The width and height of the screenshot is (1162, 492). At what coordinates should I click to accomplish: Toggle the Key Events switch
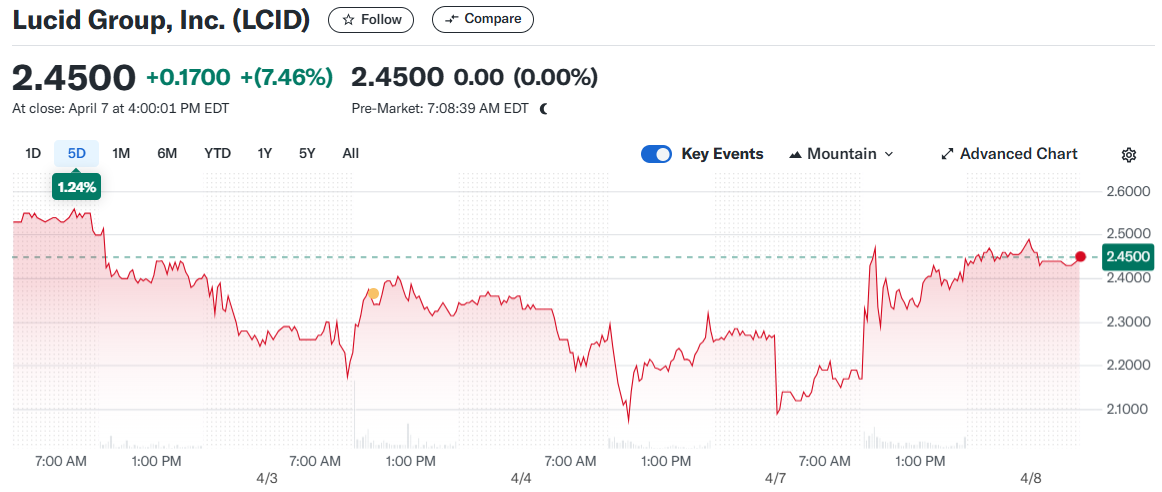[x=656, y=154]
